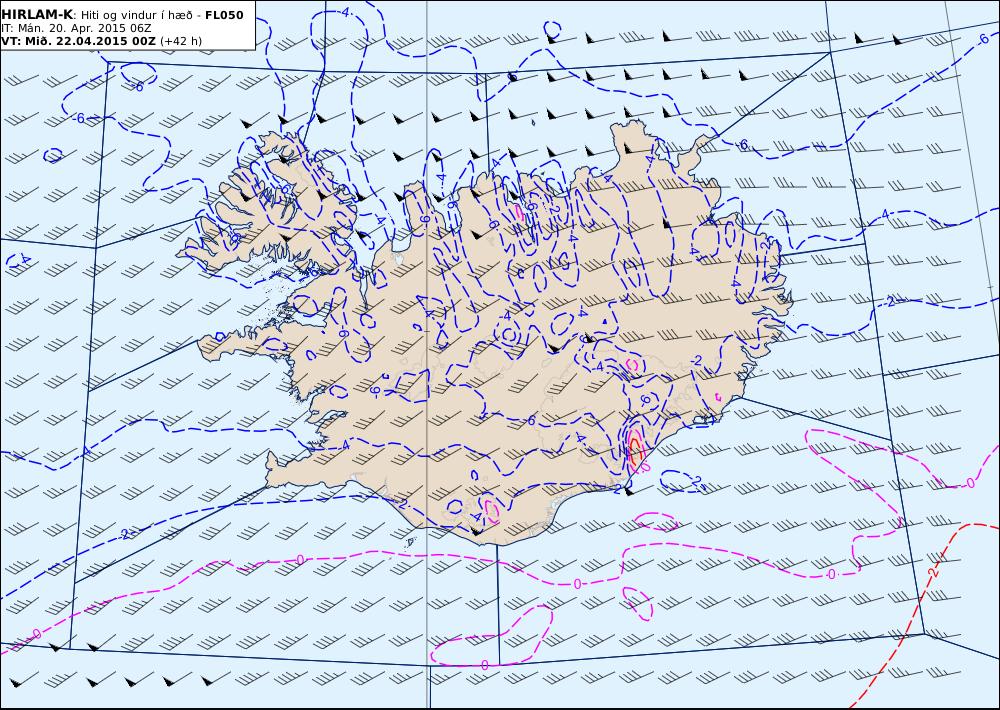Image resolution: width=1000 pixels, height=710 pixels.
Task: Click the "VT: Mið. 22.04.2015 00Z" valid time
Action: click(x=78, y=41)
